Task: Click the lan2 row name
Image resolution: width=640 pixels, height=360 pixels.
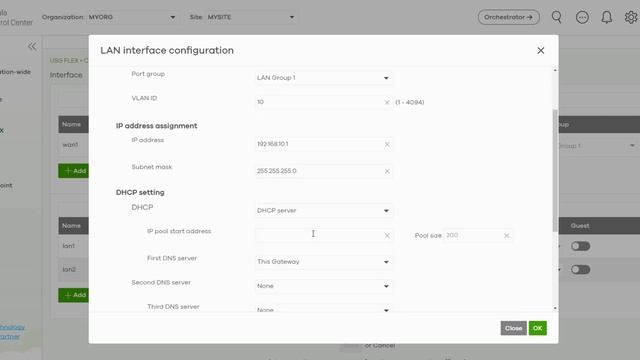Action: click(69, 269)
